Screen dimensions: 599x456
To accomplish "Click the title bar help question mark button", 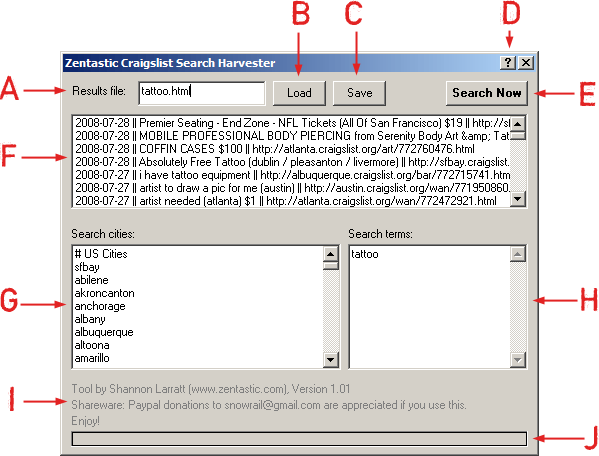I will (x=508, y=63).
